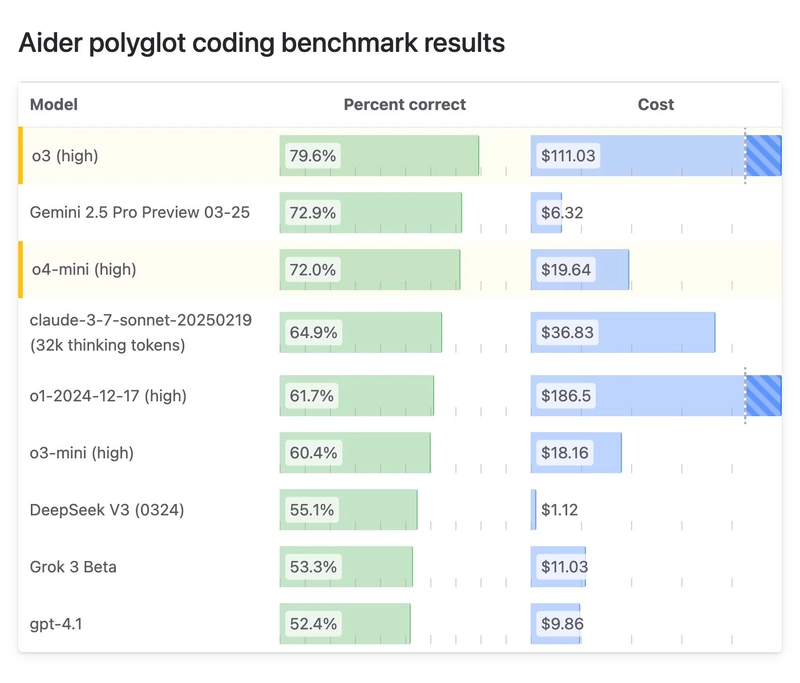
Task: Select the o3-mini (high) model row
Action: [x=400, y=452]
